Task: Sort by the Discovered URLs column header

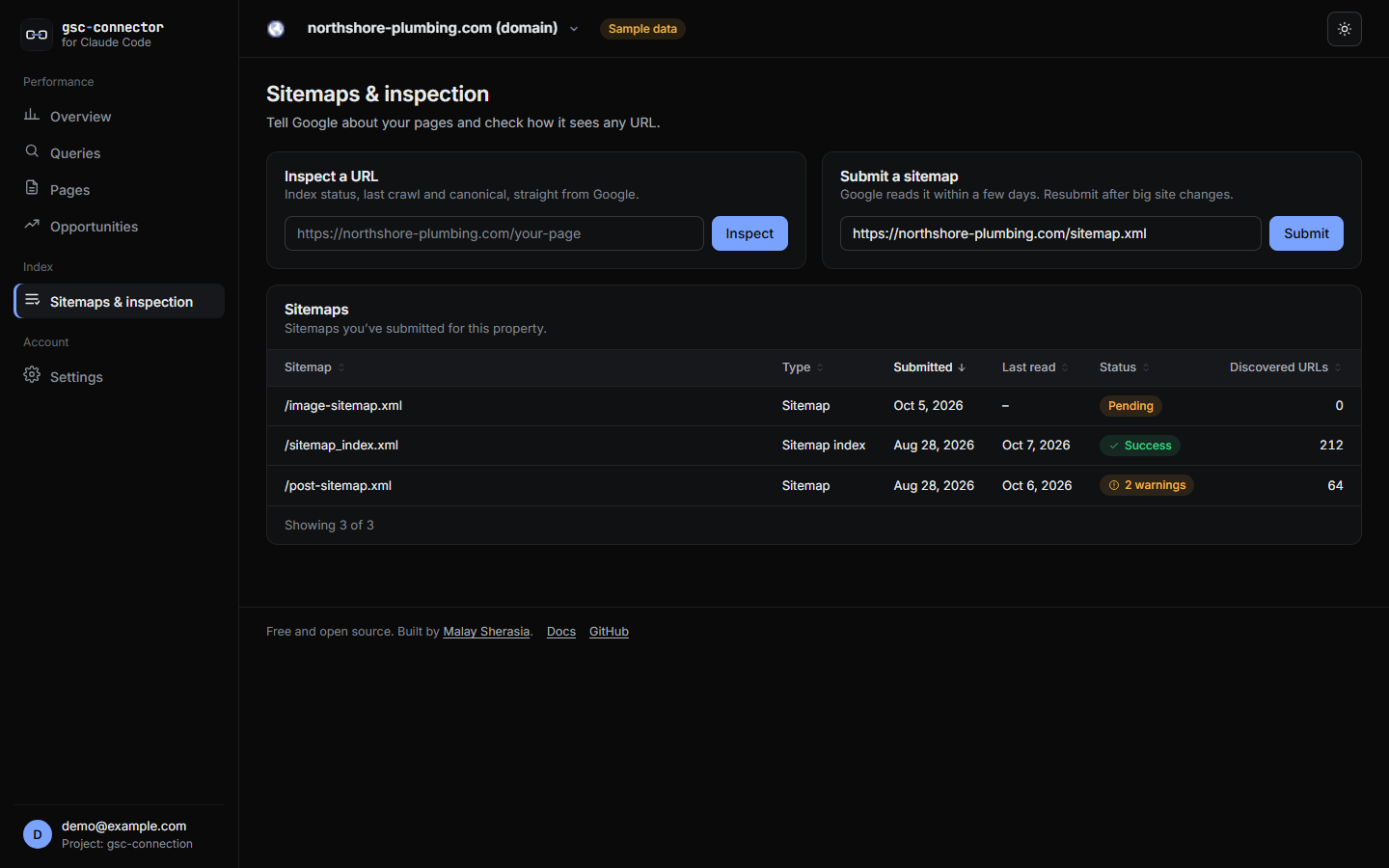Action: (1286, 367)
